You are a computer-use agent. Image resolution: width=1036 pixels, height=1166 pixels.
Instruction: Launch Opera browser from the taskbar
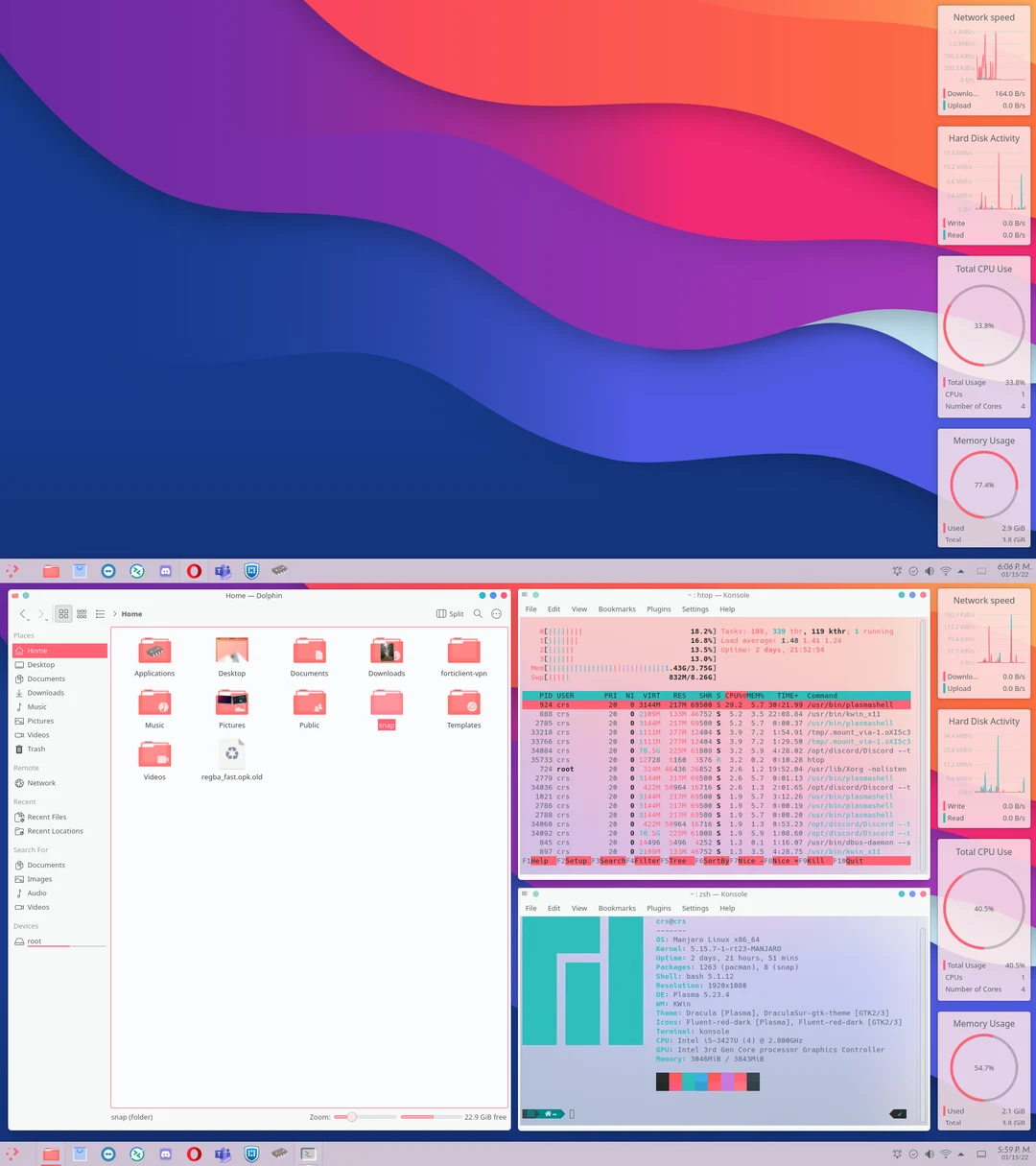tap(194, 1154)
